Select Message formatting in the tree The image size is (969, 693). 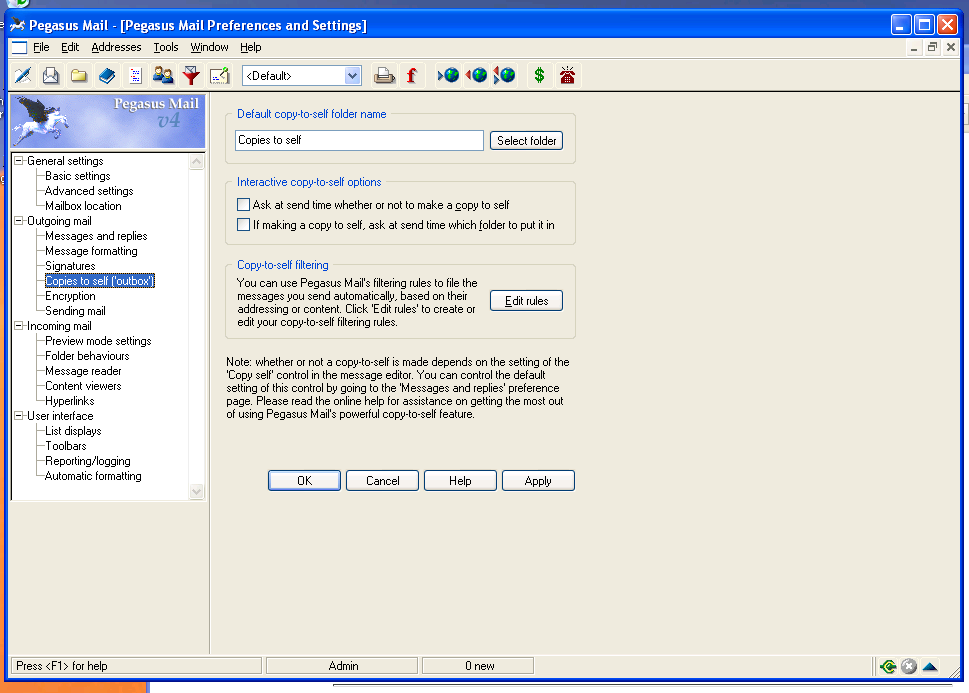91,251
